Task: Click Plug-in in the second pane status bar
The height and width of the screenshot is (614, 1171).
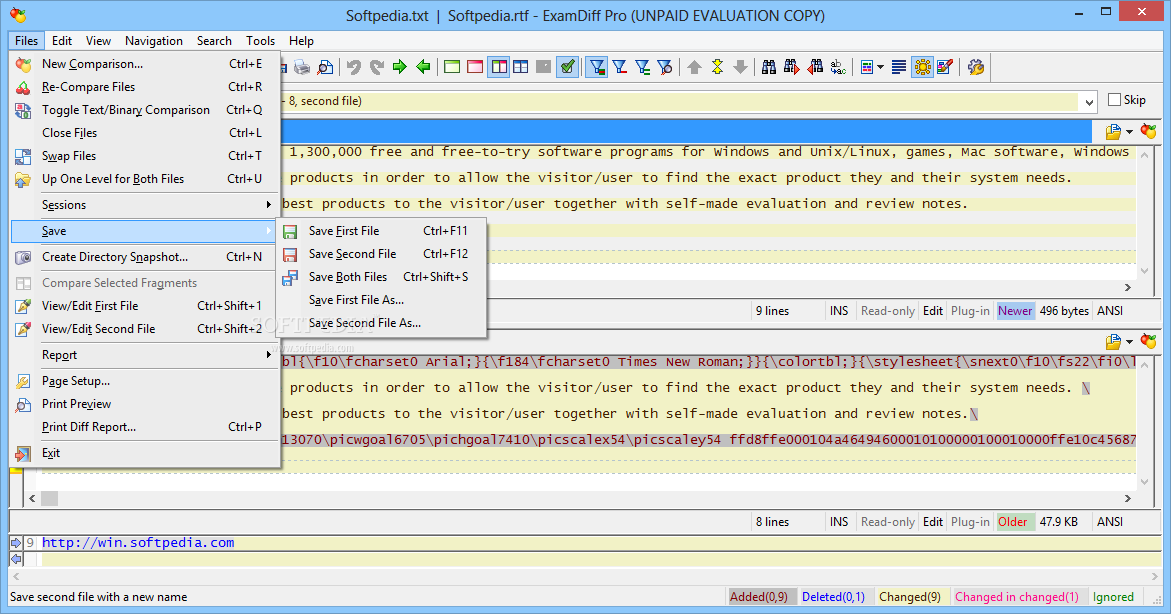Action: coord(970,522)
